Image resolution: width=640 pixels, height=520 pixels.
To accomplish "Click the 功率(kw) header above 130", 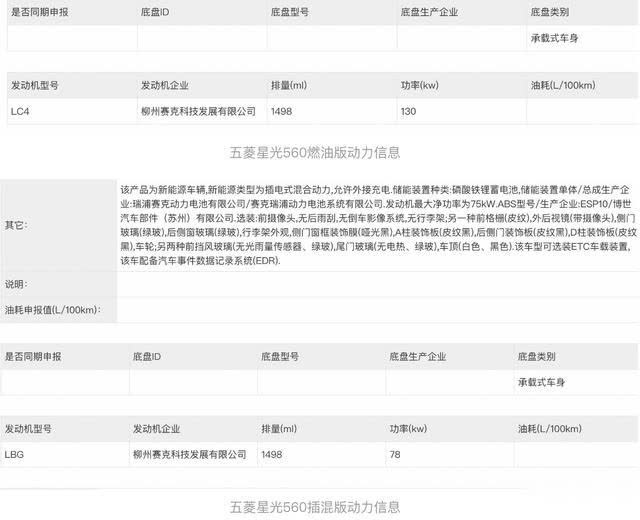I will [420, 85].
